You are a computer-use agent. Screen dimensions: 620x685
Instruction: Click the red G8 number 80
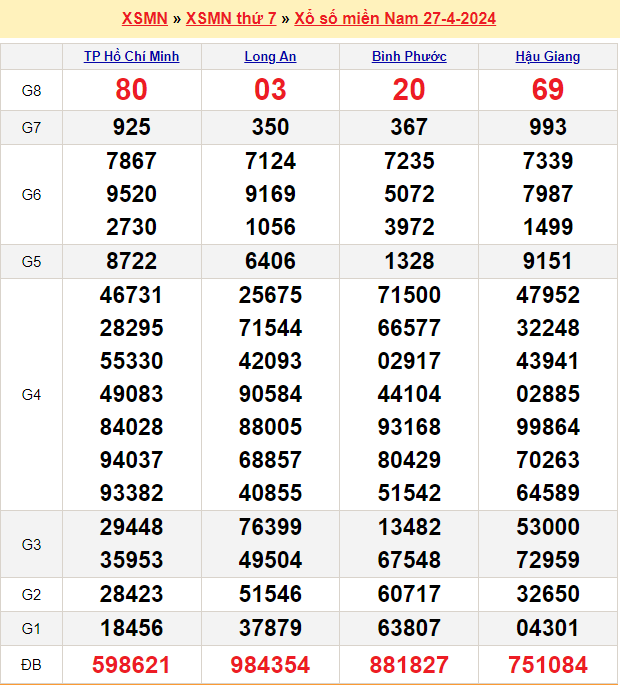(132, 90)
